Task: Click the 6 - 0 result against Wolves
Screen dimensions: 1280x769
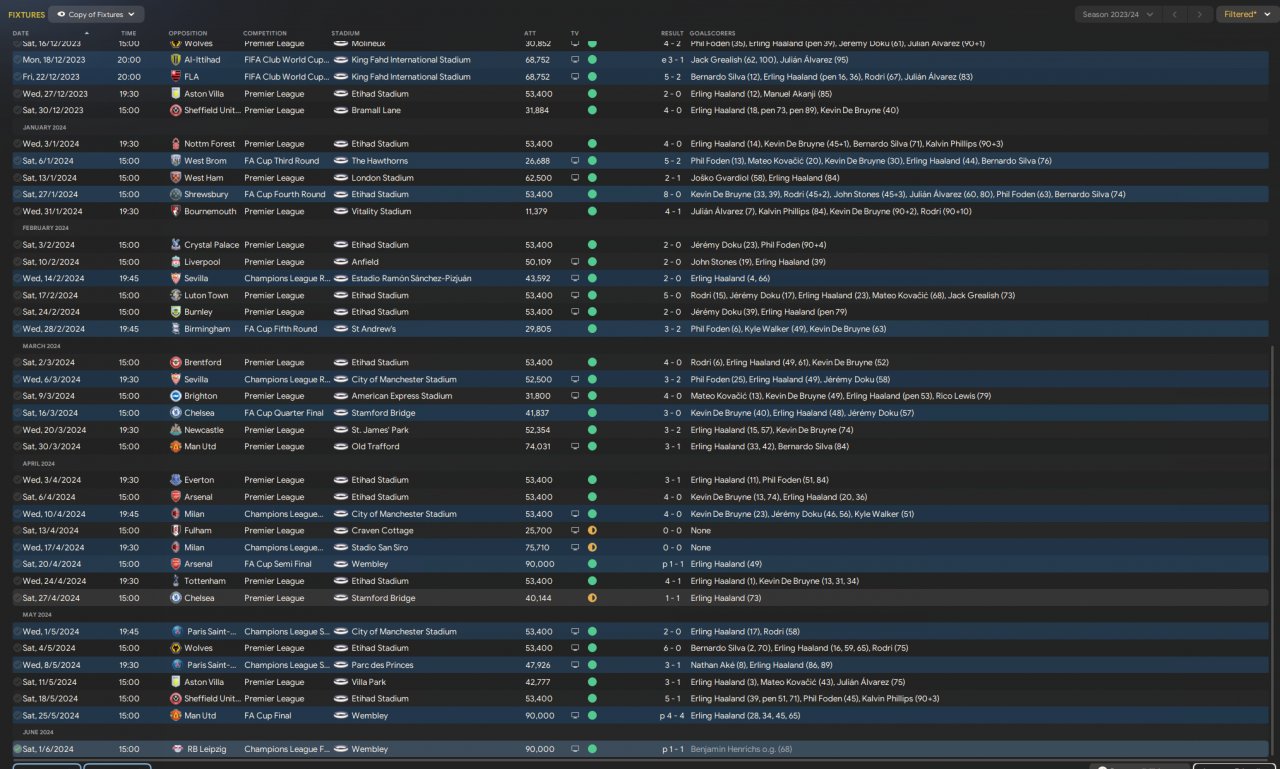Action: point(672,648)
